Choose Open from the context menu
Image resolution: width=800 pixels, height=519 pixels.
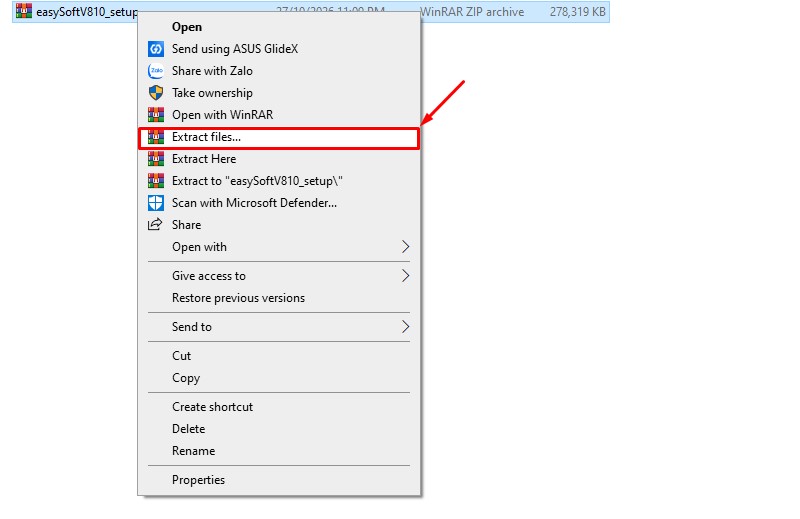pos(279,27)
